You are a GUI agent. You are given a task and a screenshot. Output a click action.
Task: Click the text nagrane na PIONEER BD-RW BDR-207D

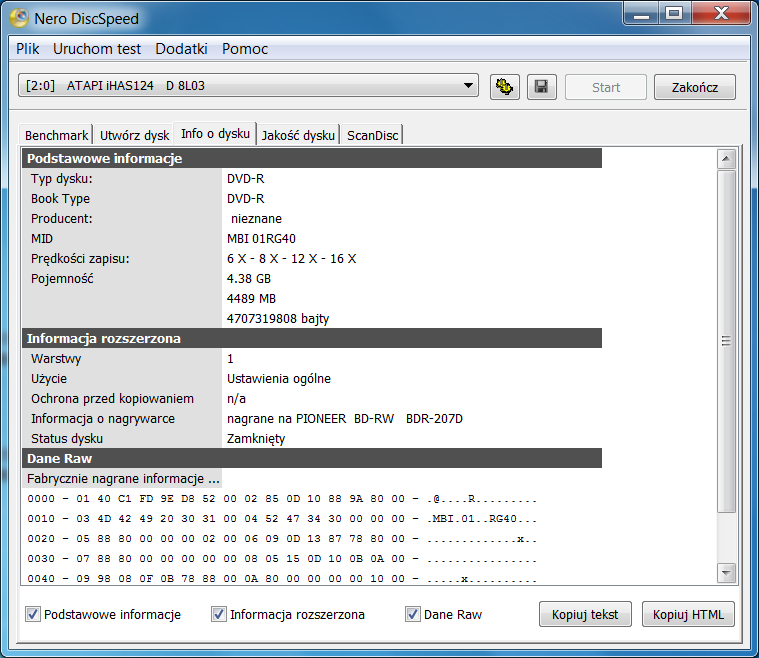pos(345,419)
